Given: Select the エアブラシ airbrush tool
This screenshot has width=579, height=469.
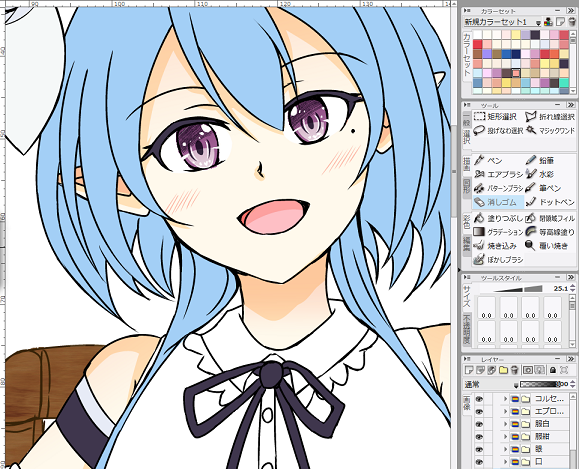Looking at the screenshot, I should (498, 174).
